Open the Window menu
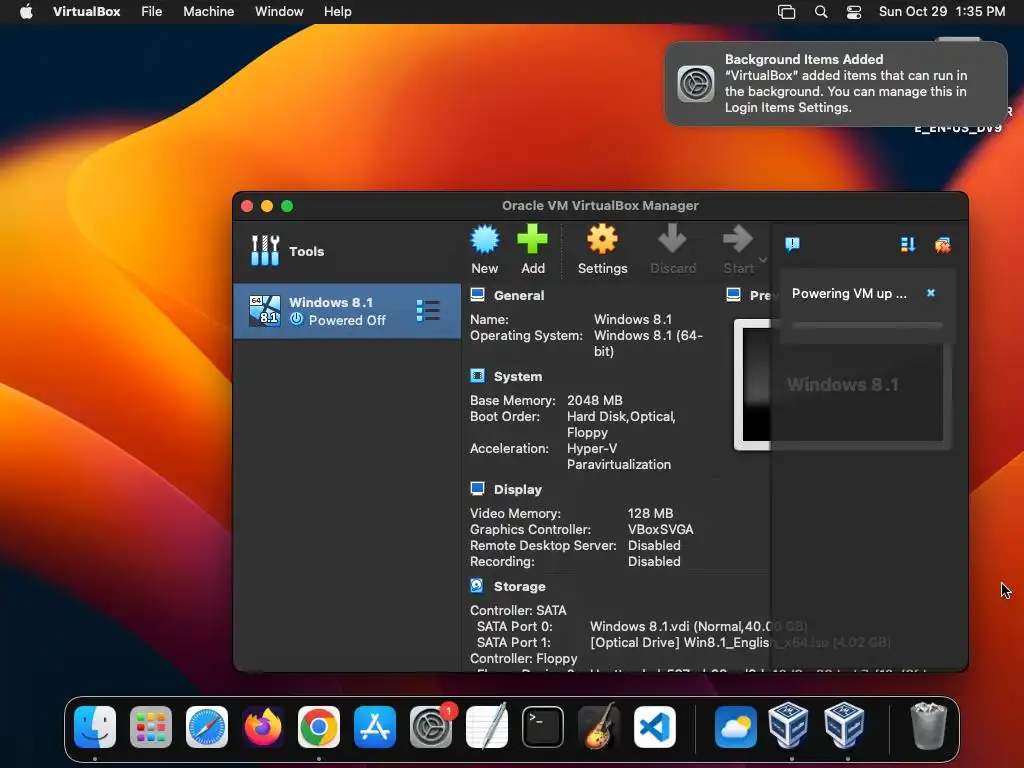This screenshot has width=1024, height=768. [279, 12]
